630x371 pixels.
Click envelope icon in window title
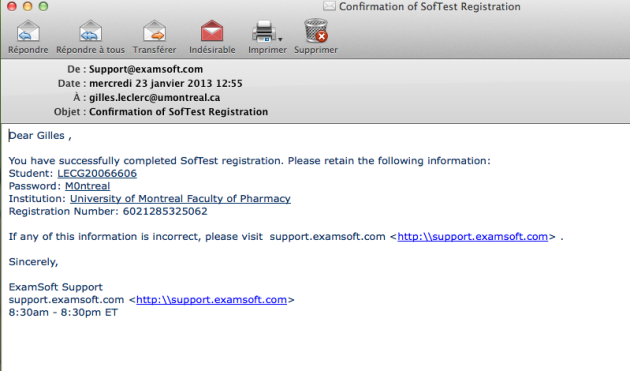329,6
